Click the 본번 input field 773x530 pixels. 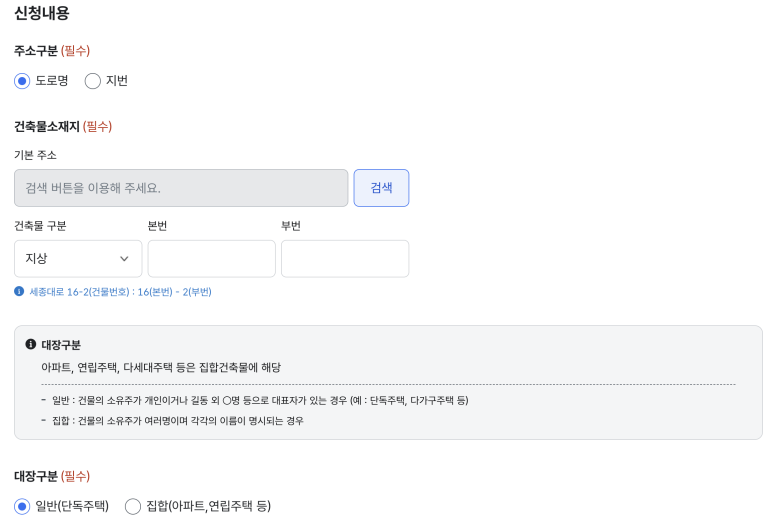(x=211, y=259)
